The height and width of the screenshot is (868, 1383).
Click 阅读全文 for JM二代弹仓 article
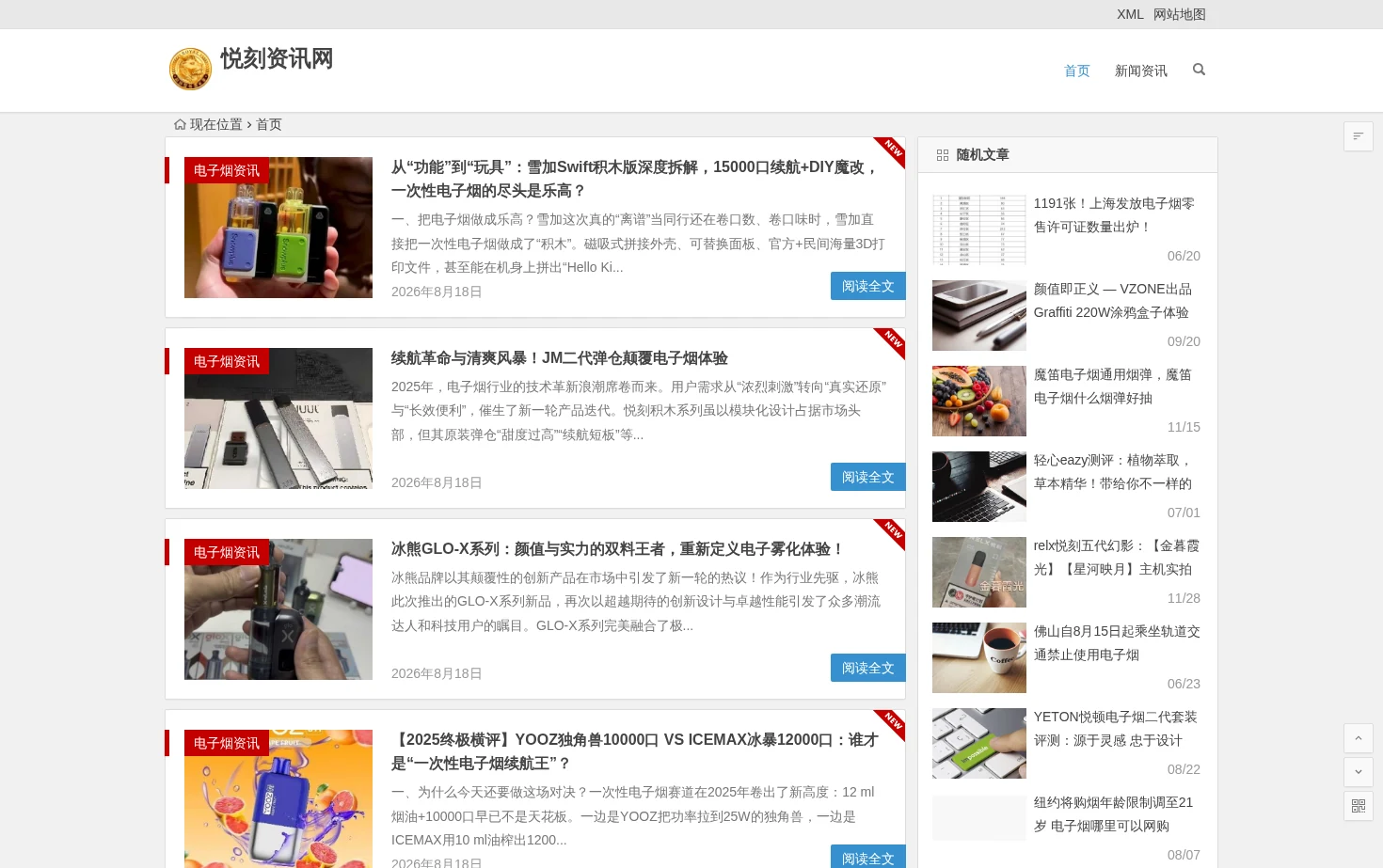click(x=868, y=477)
